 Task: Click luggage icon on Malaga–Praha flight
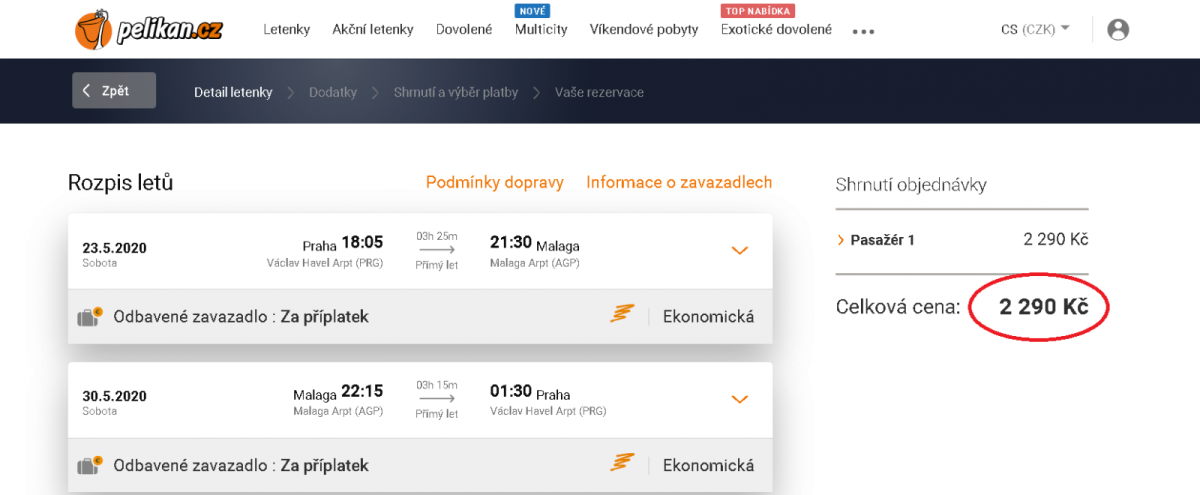[92, 466]
